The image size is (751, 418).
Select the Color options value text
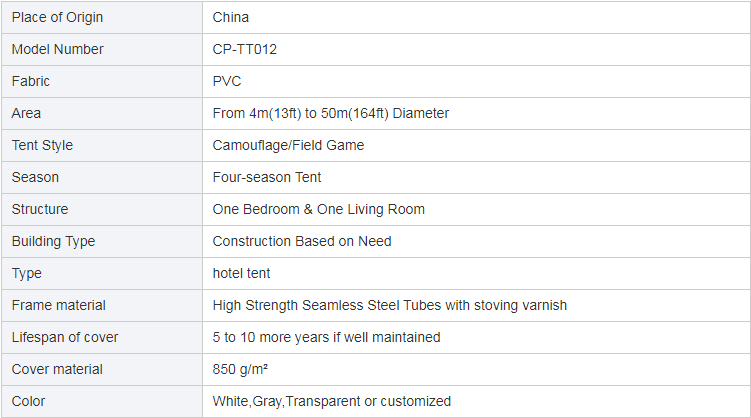pyautogui.click(x=331, y=401)
